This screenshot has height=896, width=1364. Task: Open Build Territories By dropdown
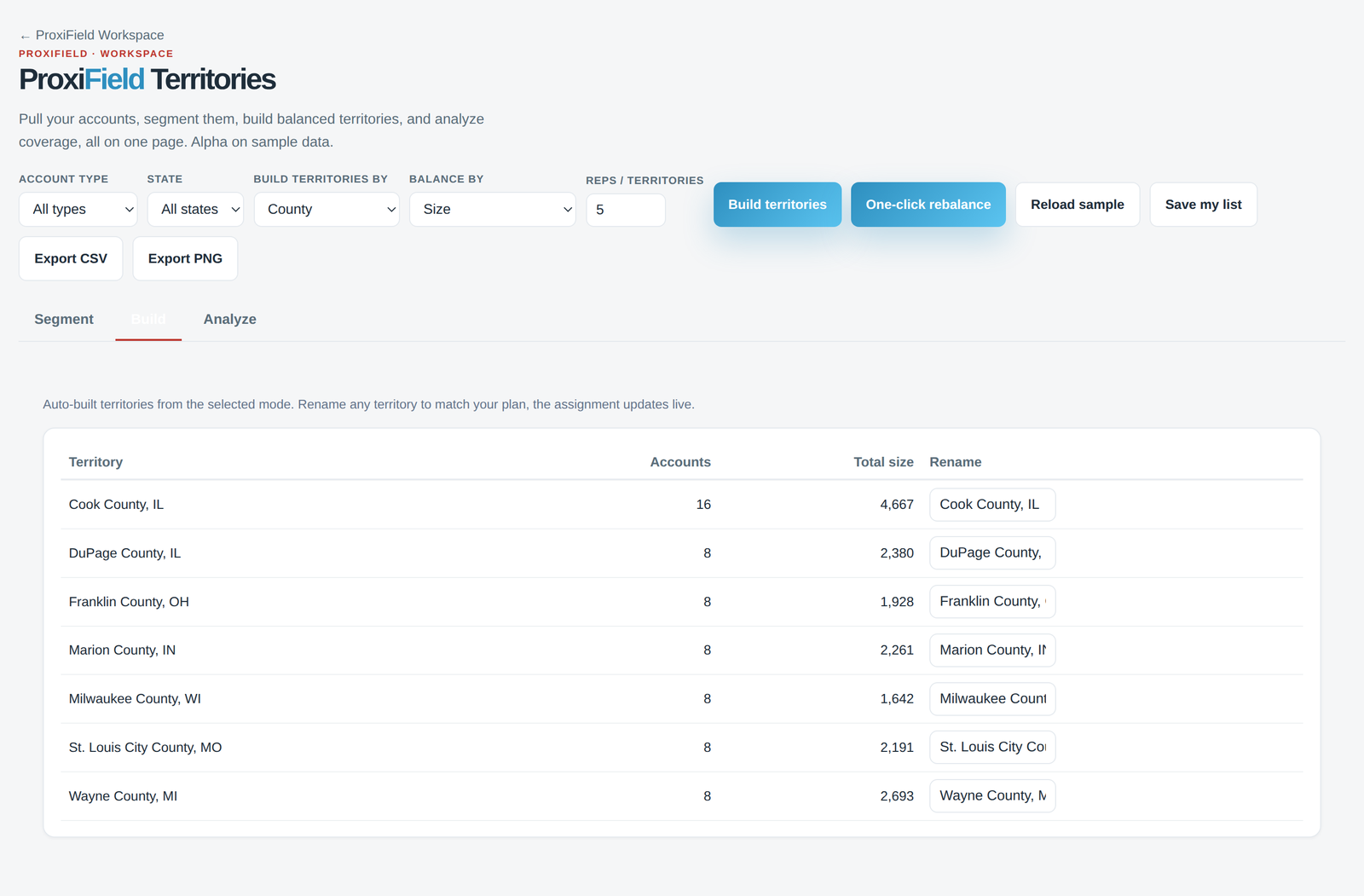pyautogui.click(x=327, y=210)
